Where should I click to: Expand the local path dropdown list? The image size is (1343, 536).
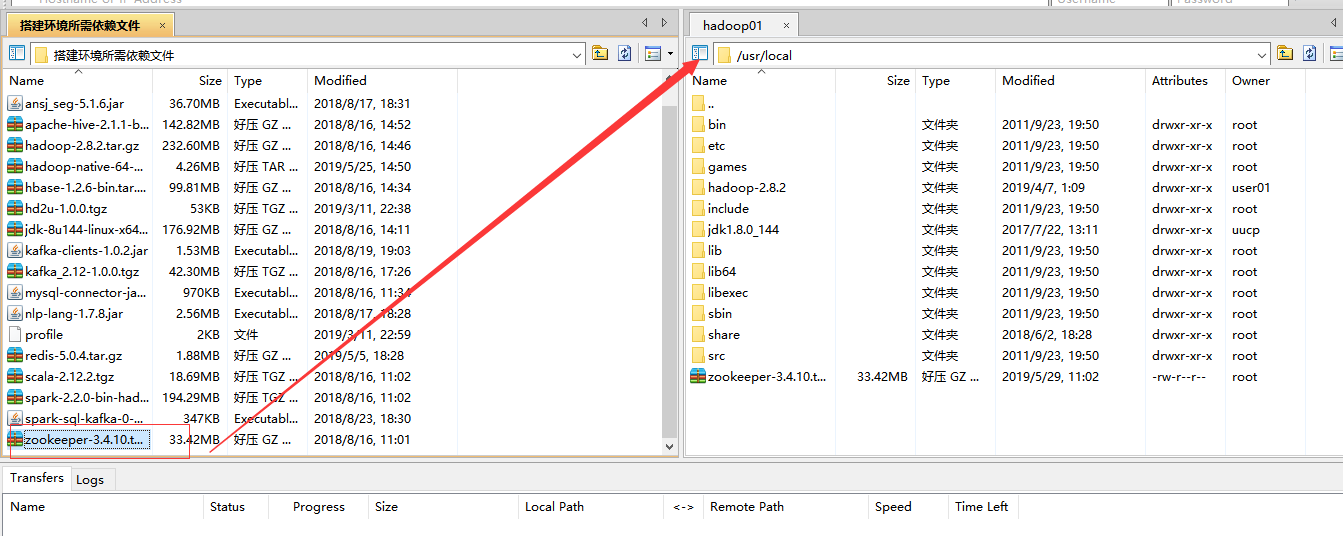coord(577,55)
